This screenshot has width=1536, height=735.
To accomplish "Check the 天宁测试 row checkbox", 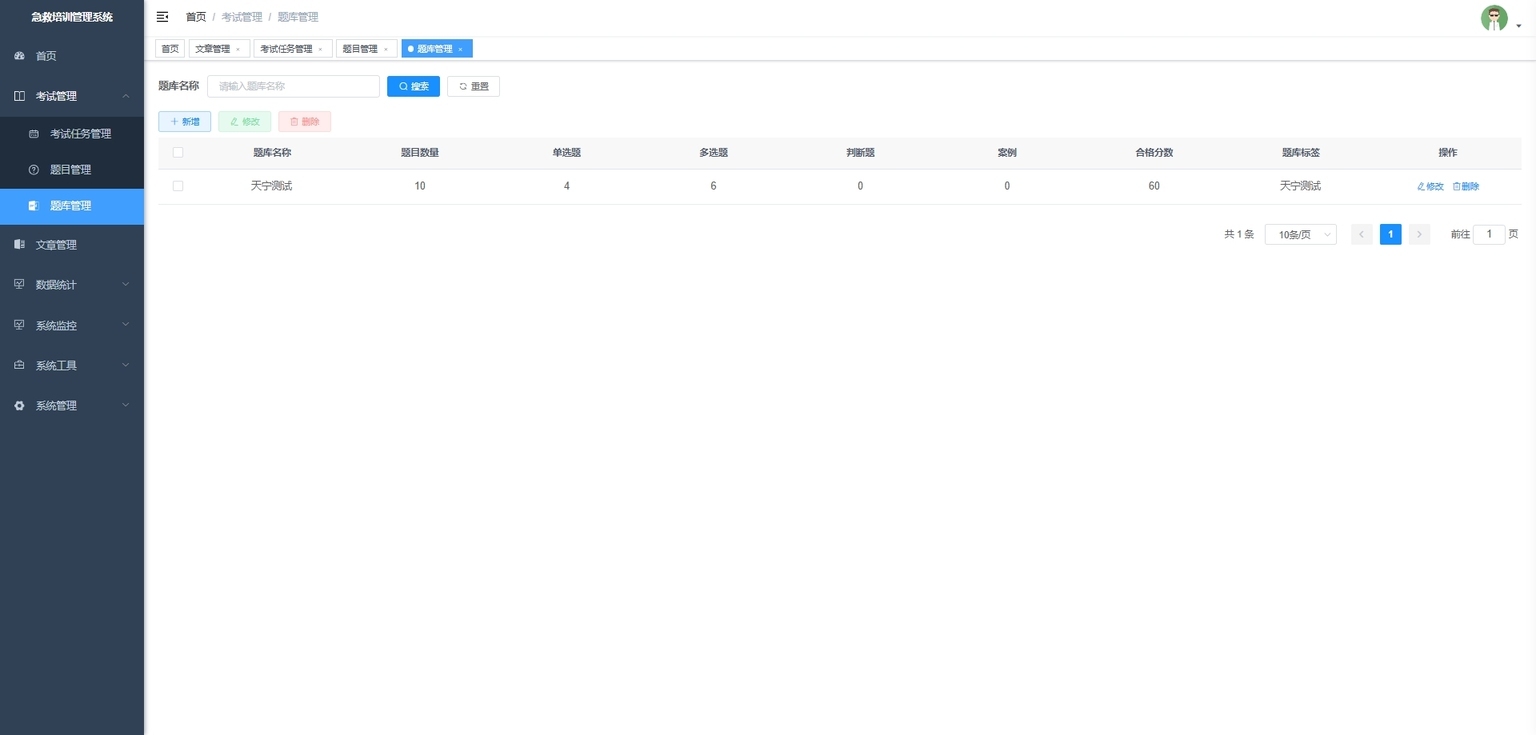I will point(178,186).
